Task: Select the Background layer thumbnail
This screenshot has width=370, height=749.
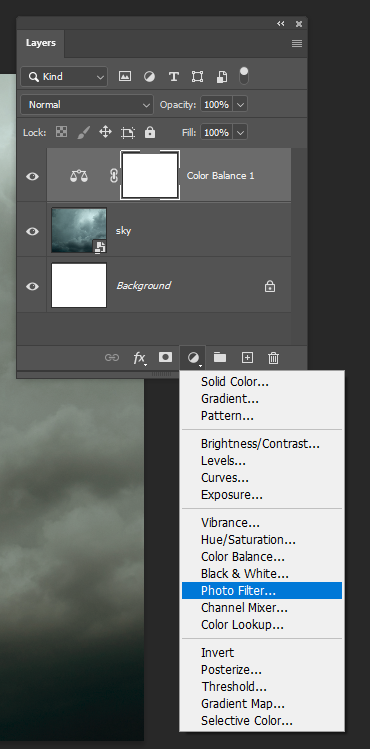Action: point(79,285)
